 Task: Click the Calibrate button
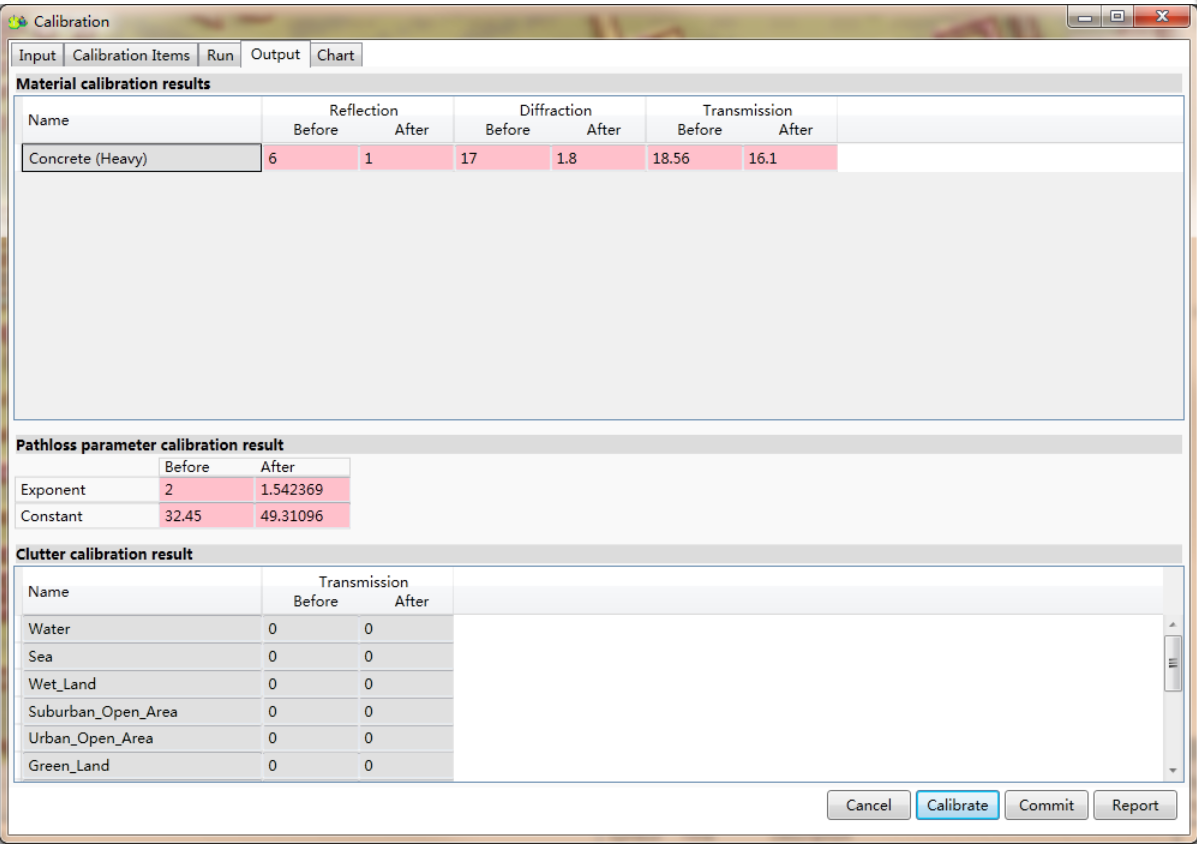[x=957, y=805]
